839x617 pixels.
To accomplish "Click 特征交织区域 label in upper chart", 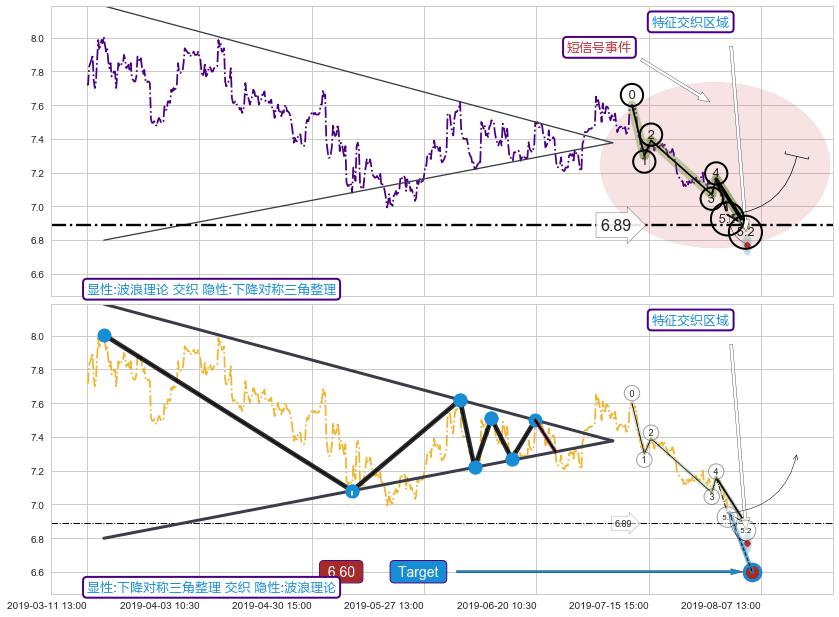I will click(x=690, y=22).
